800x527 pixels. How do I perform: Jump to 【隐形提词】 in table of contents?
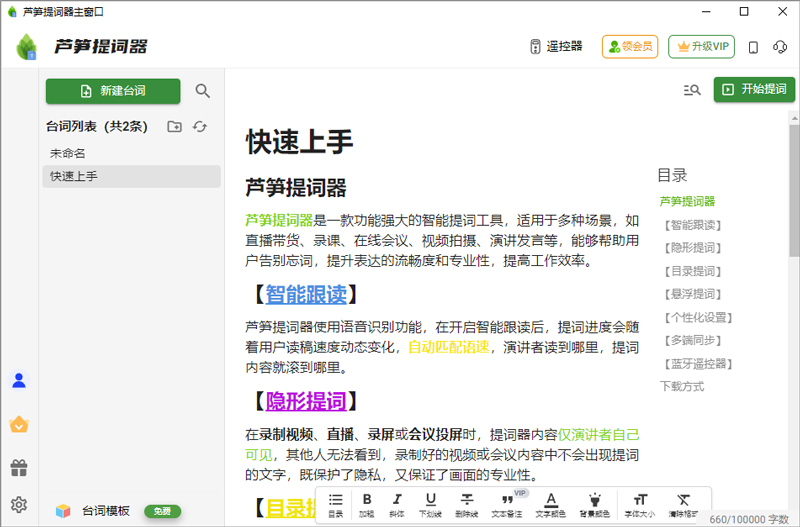coord(693,248)
